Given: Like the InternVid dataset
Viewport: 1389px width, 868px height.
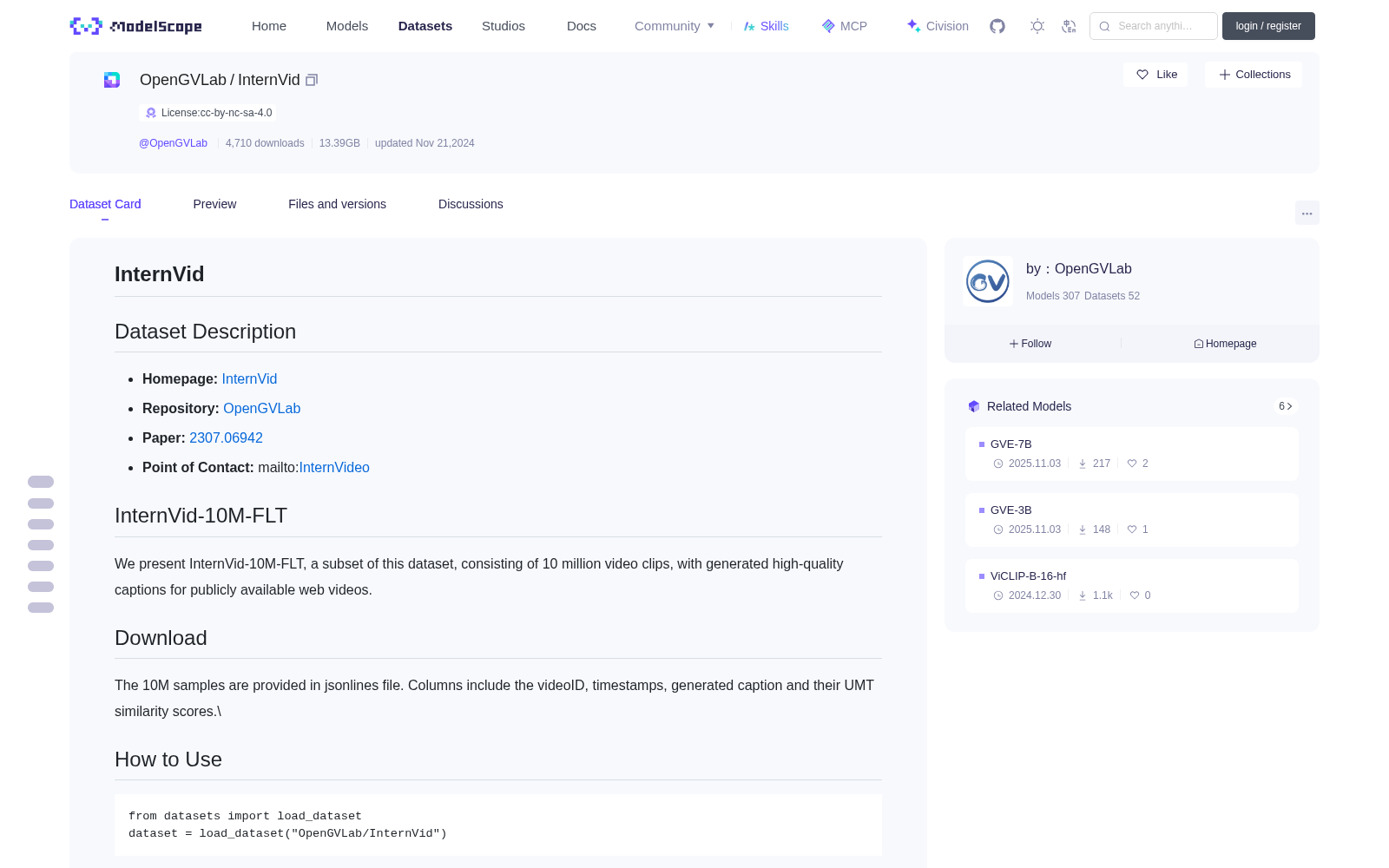Looking at the screenshot, I should point(1155,75).
